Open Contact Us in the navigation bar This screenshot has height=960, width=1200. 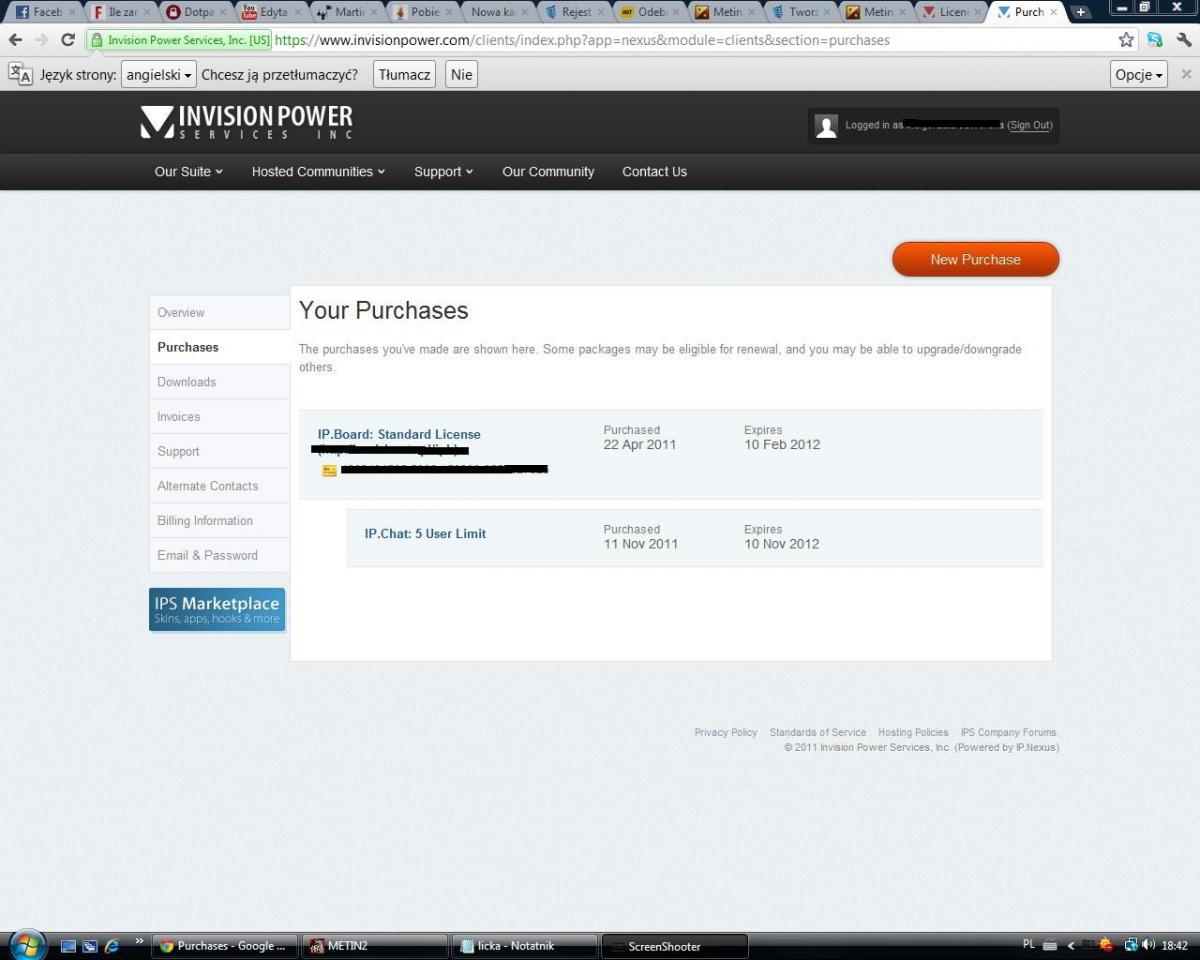click(654, 172)
